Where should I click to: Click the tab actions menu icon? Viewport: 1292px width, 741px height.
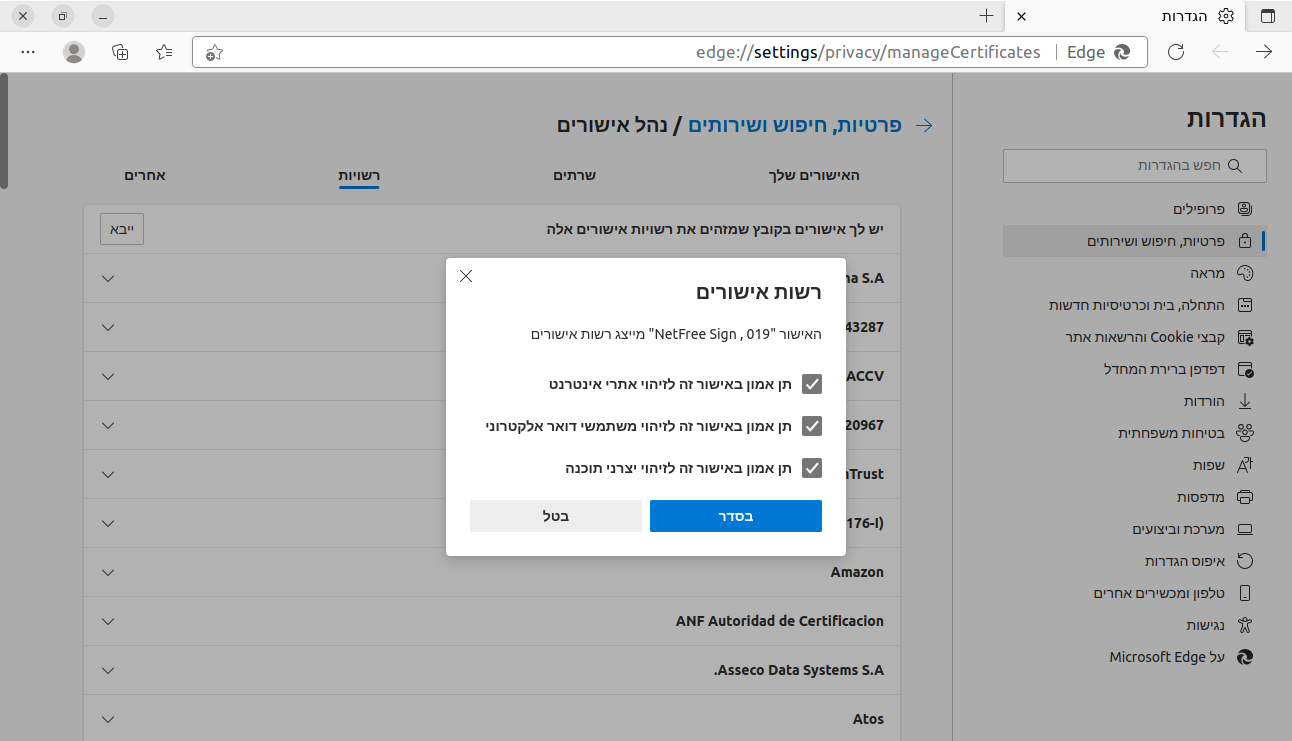(1268, 16)
